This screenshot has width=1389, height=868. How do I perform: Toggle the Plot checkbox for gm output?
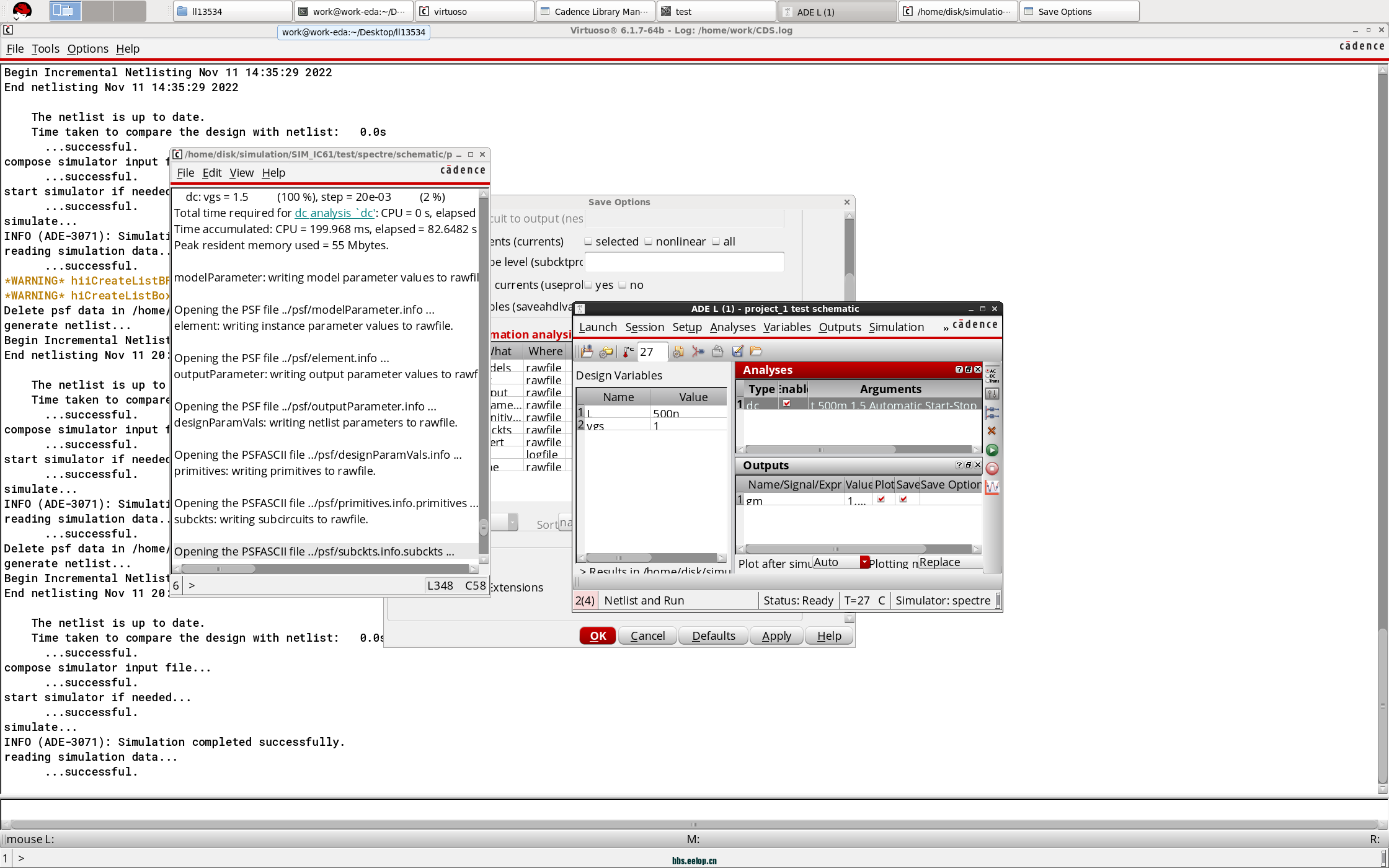coord(881,499)
